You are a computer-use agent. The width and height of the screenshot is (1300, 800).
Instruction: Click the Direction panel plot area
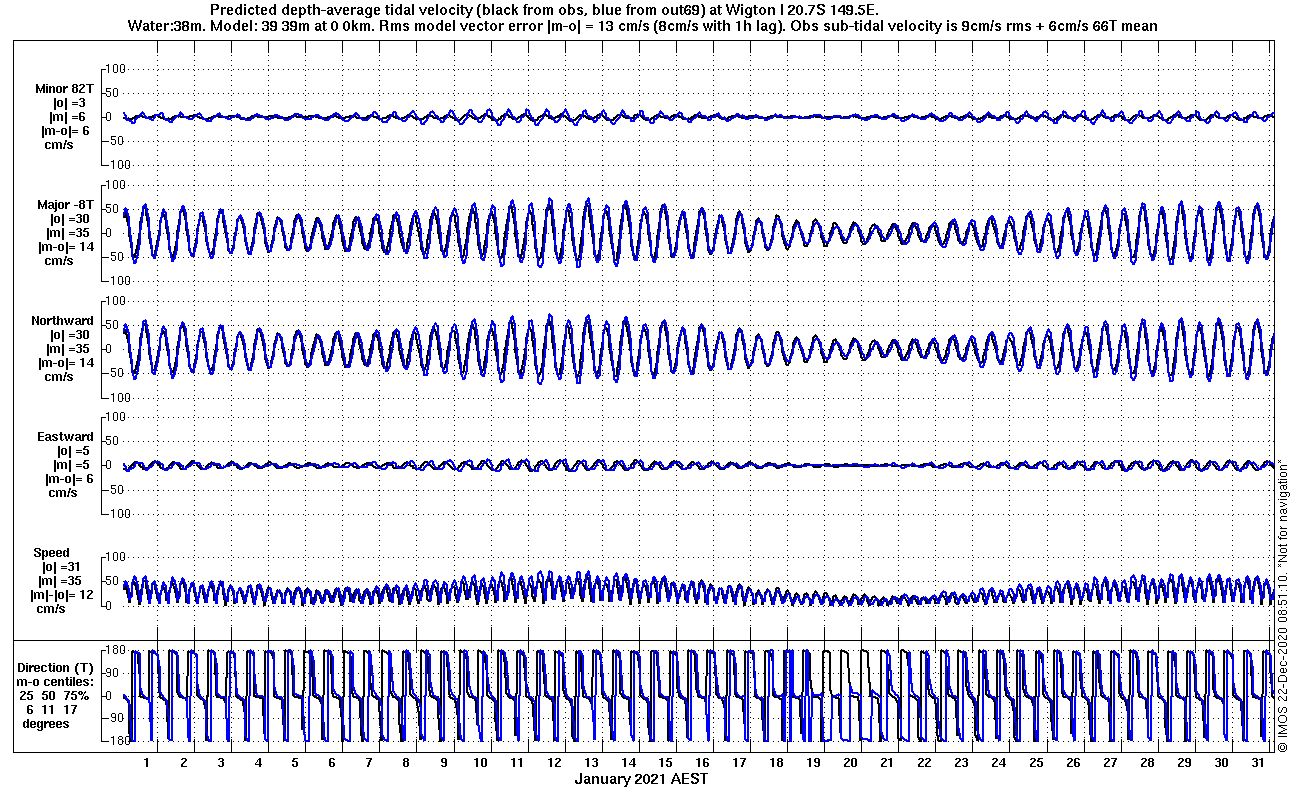pyautogui.click(x=699, y=696)
